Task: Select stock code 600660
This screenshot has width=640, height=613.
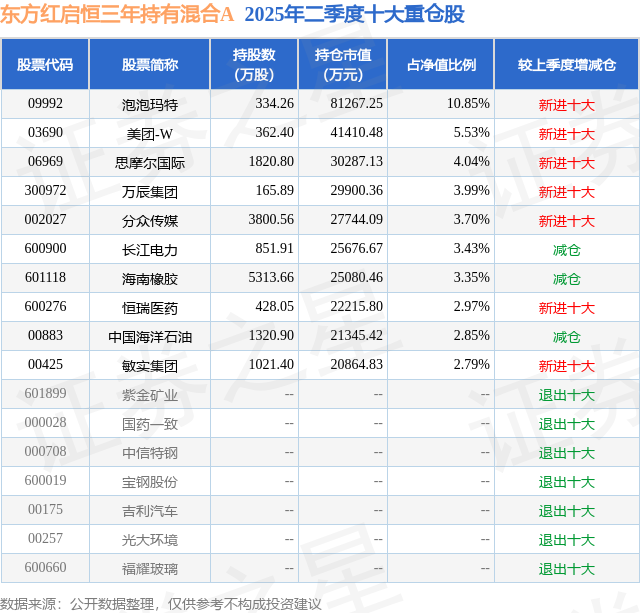Action: 45,567
